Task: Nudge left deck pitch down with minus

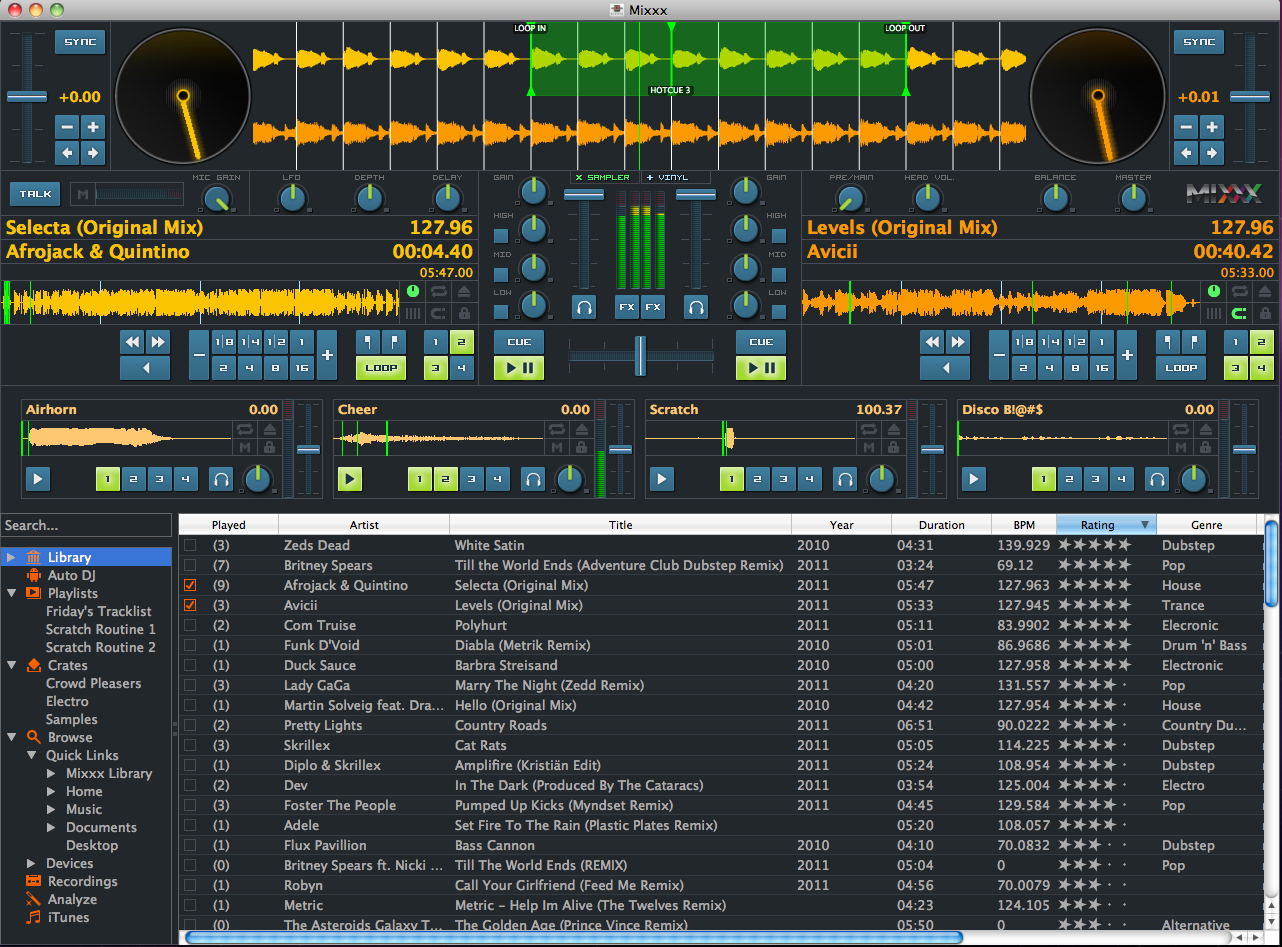Action: tap(67, 127)
